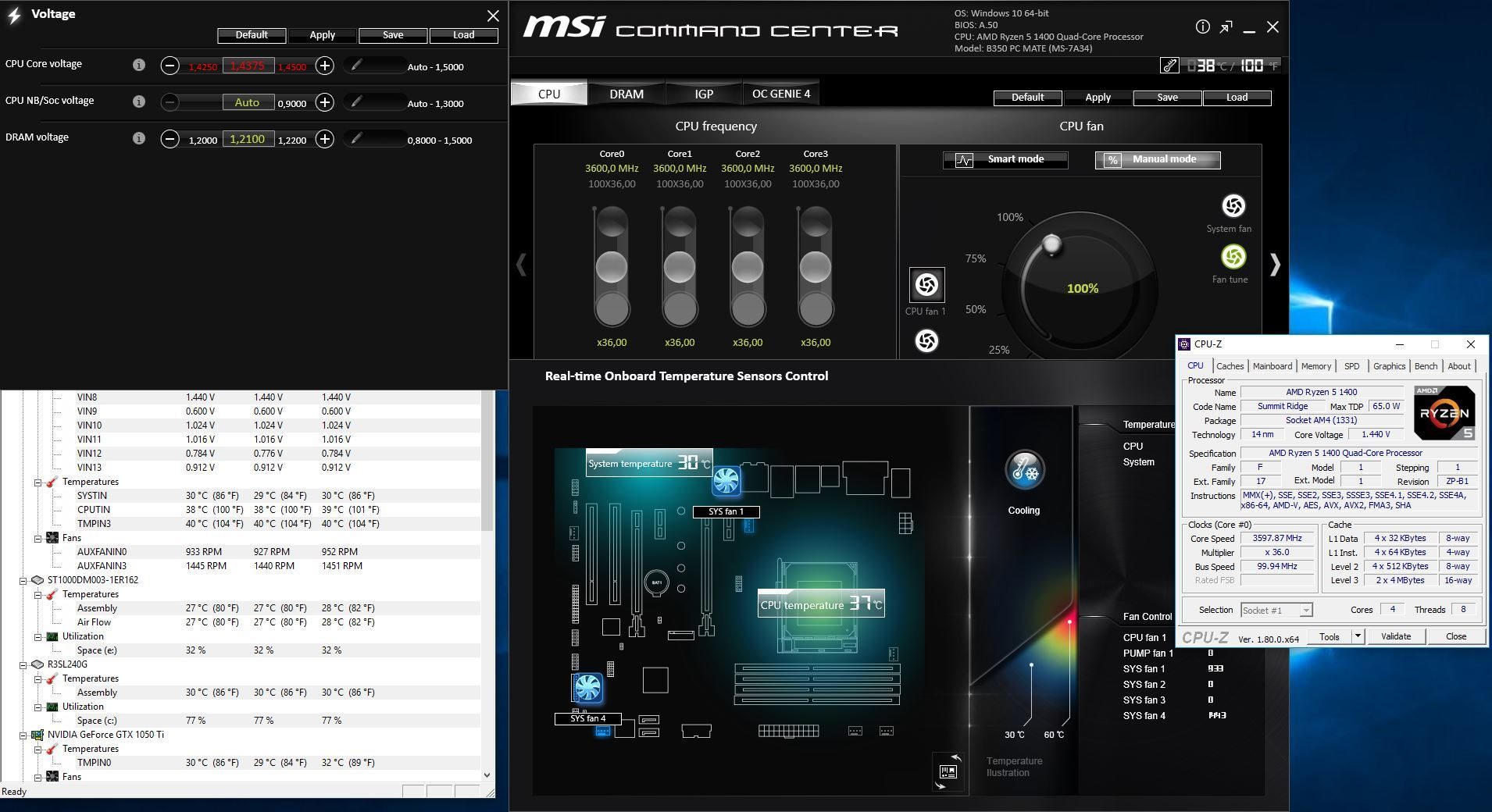Collapse the R3SL240G drive node
The width and height of the screenshot is (1492, 812).
tap(23, 664)
